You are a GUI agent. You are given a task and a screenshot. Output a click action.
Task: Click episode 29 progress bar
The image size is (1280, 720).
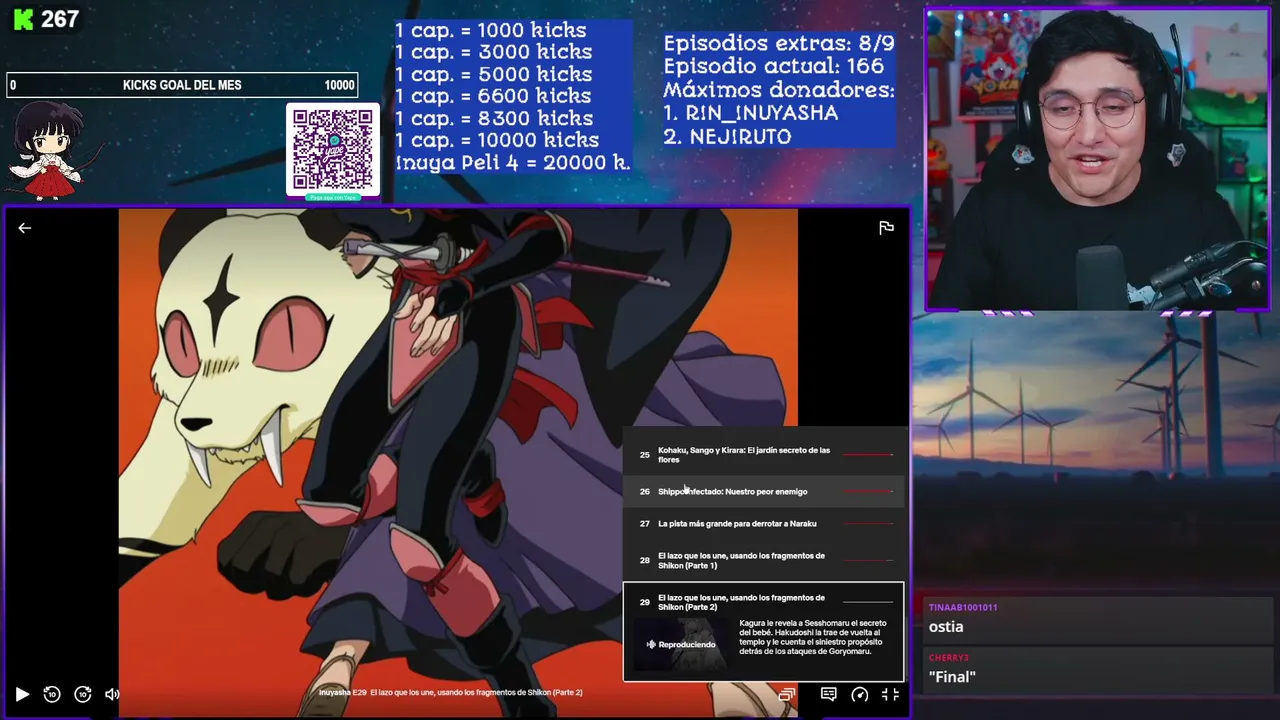[868, 602]
